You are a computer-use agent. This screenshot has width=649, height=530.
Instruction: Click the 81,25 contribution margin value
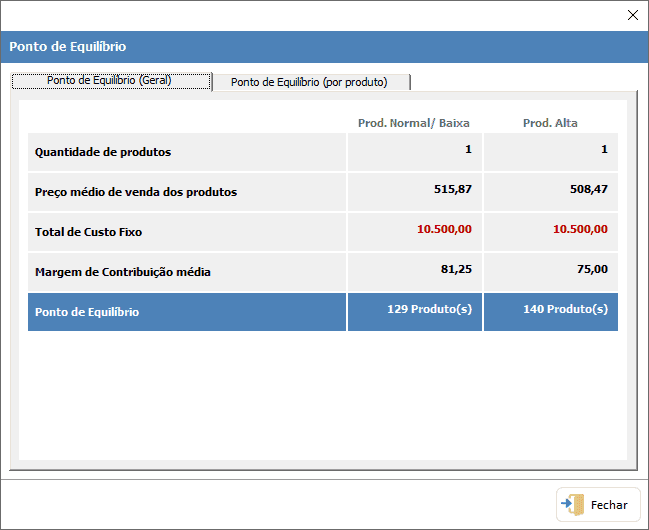[456, 269]
